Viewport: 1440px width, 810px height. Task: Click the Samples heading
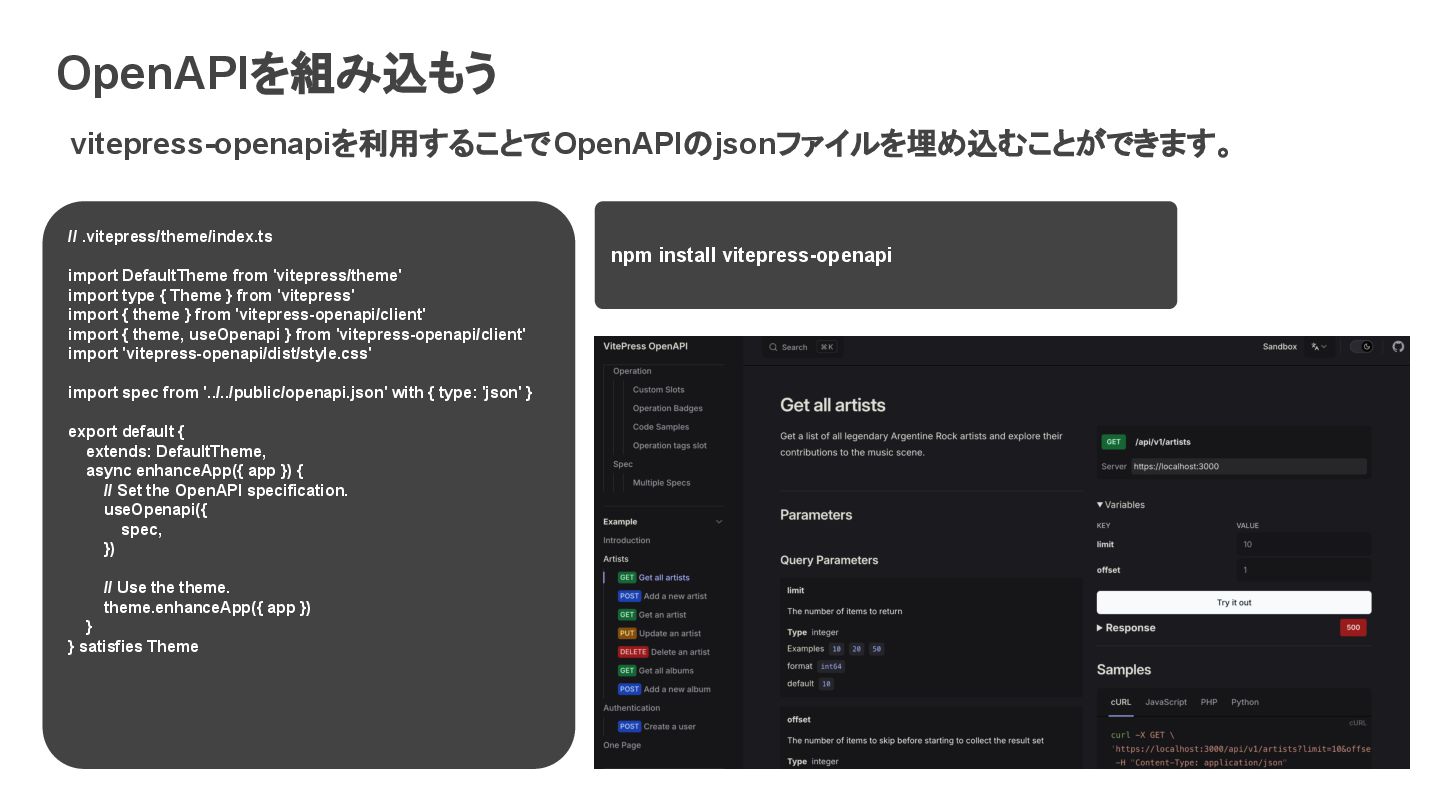point(1124,670)
